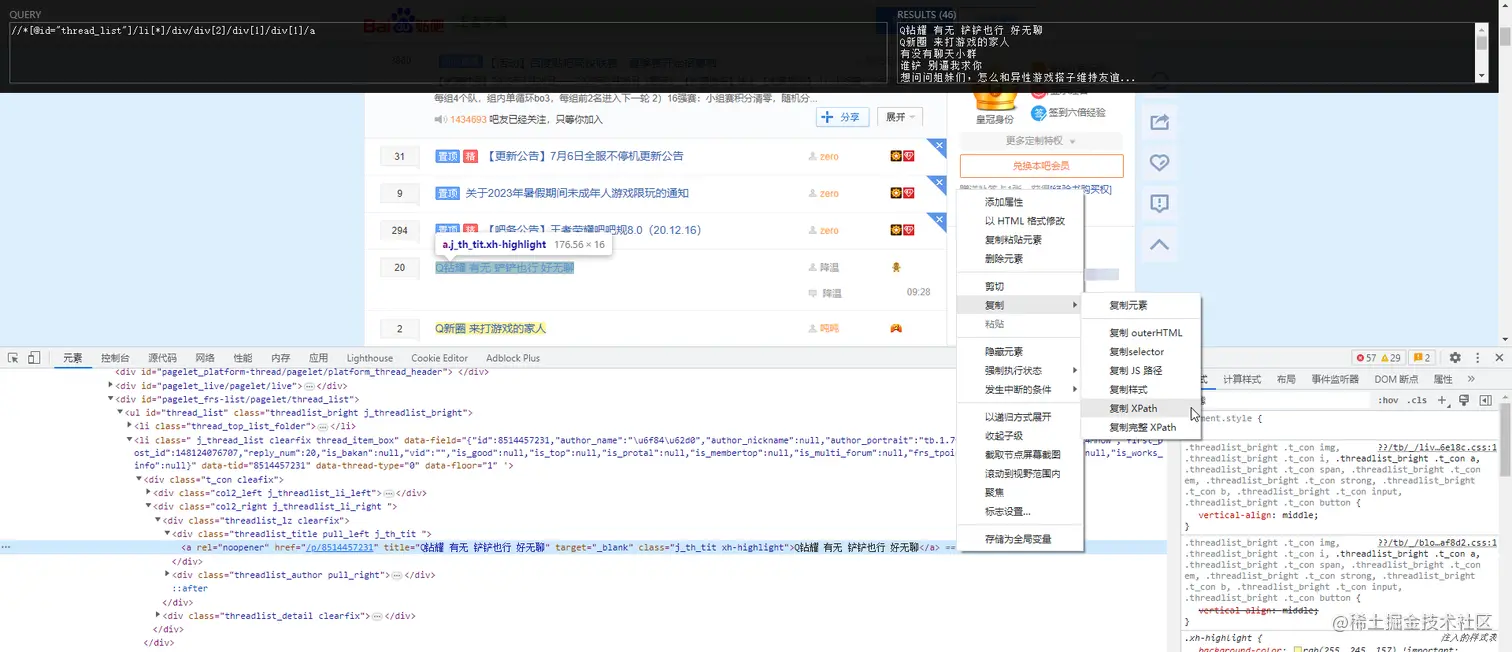Open 计算样式 computed styles tab

click(1242, 379)
